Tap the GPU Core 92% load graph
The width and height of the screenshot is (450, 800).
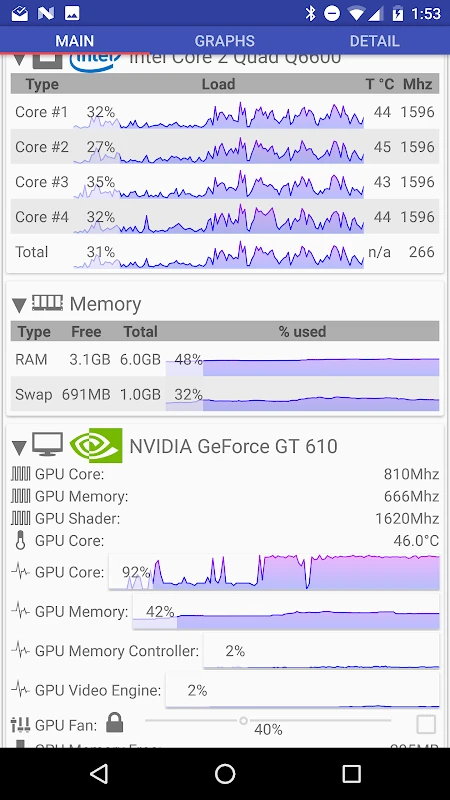pyautogui.click(x=274, y=572)
